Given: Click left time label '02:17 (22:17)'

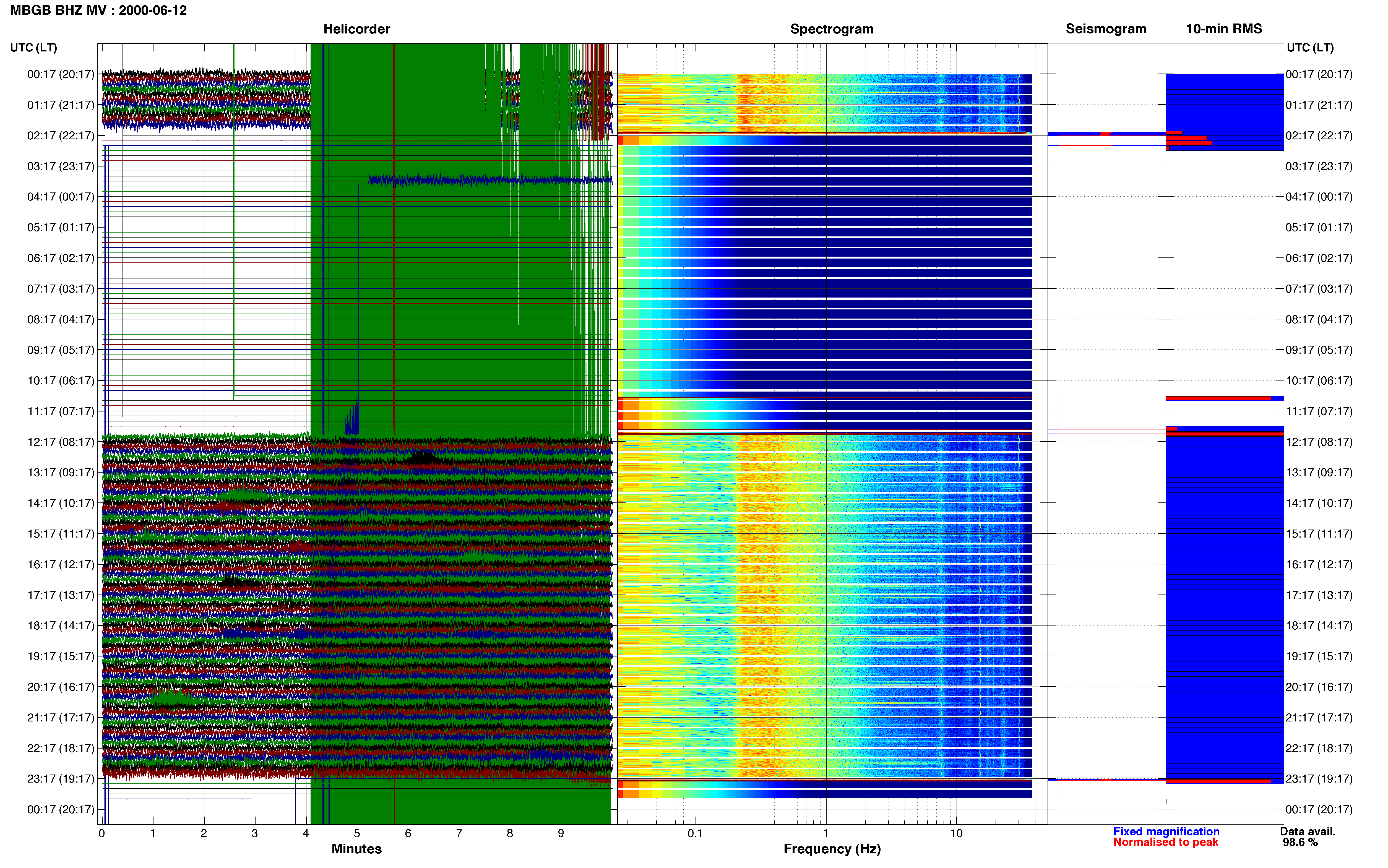Looking at the screenshot, I should (x=61, y=135).
